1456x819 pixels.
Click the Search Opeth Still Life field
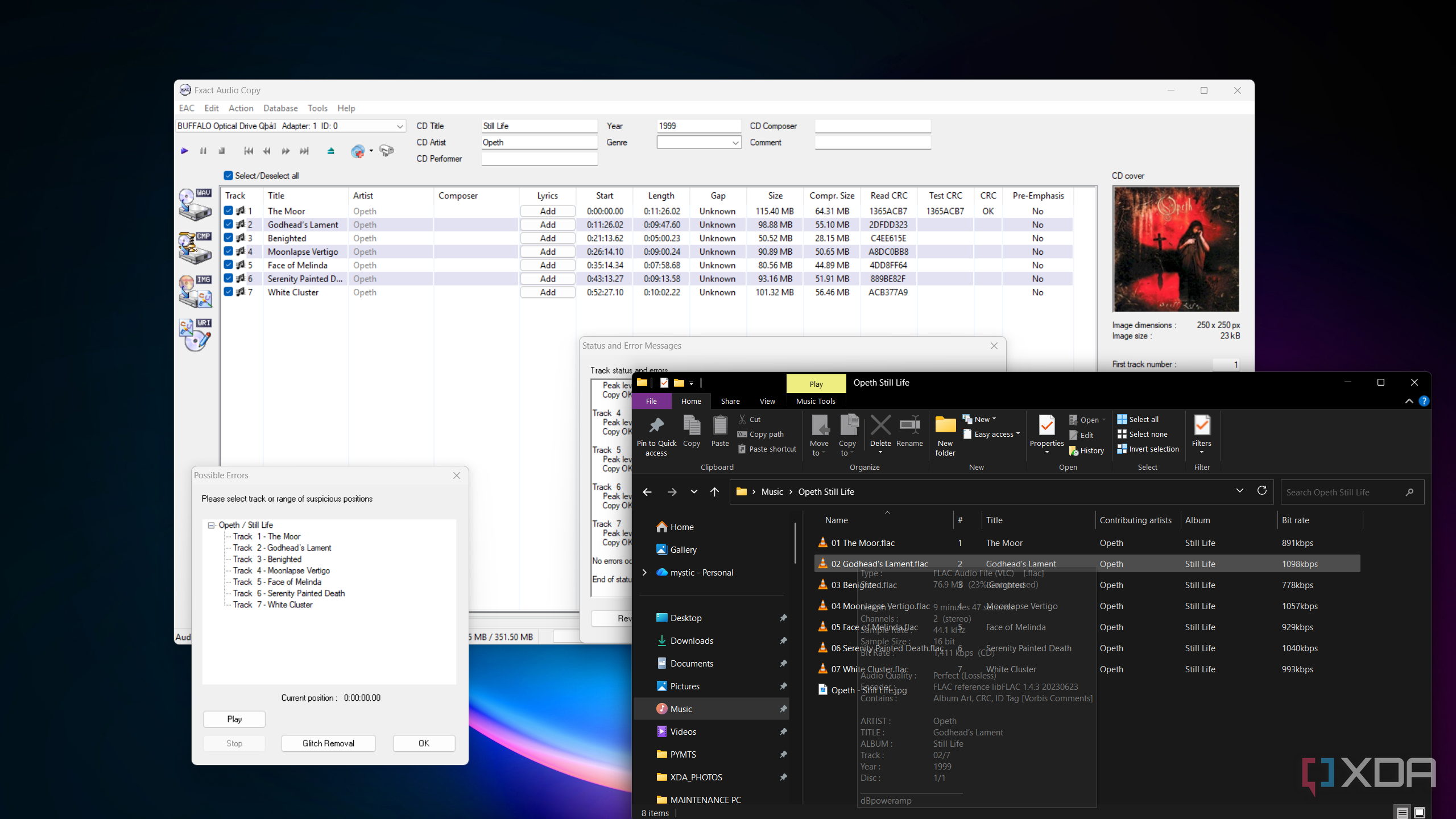(x=1352, y=493)
